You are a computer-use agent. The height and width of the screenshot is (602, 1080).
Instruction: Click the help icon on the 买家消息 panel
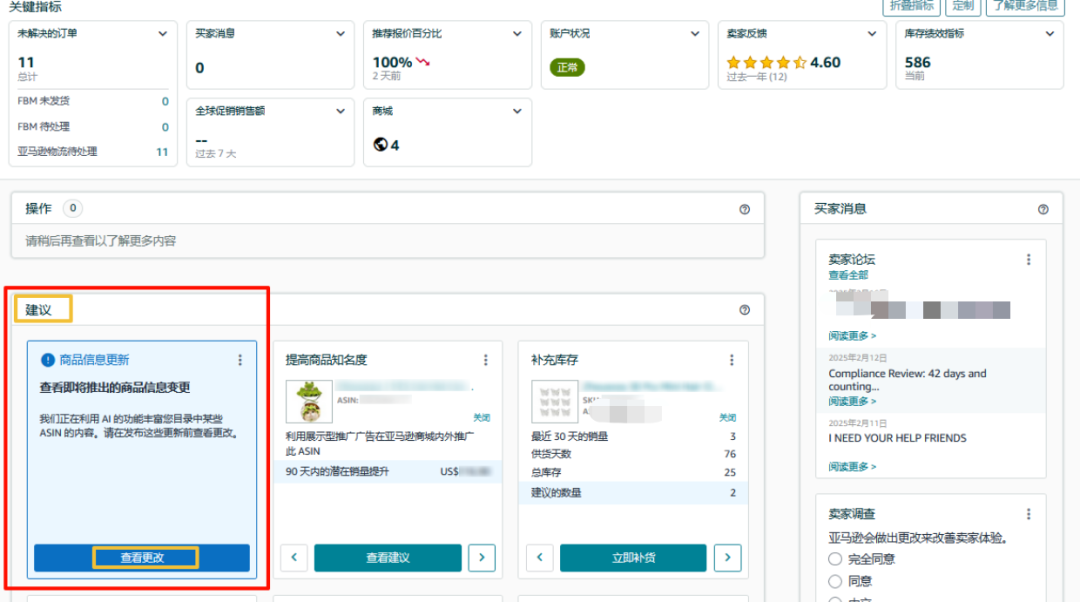(1043, 208)
